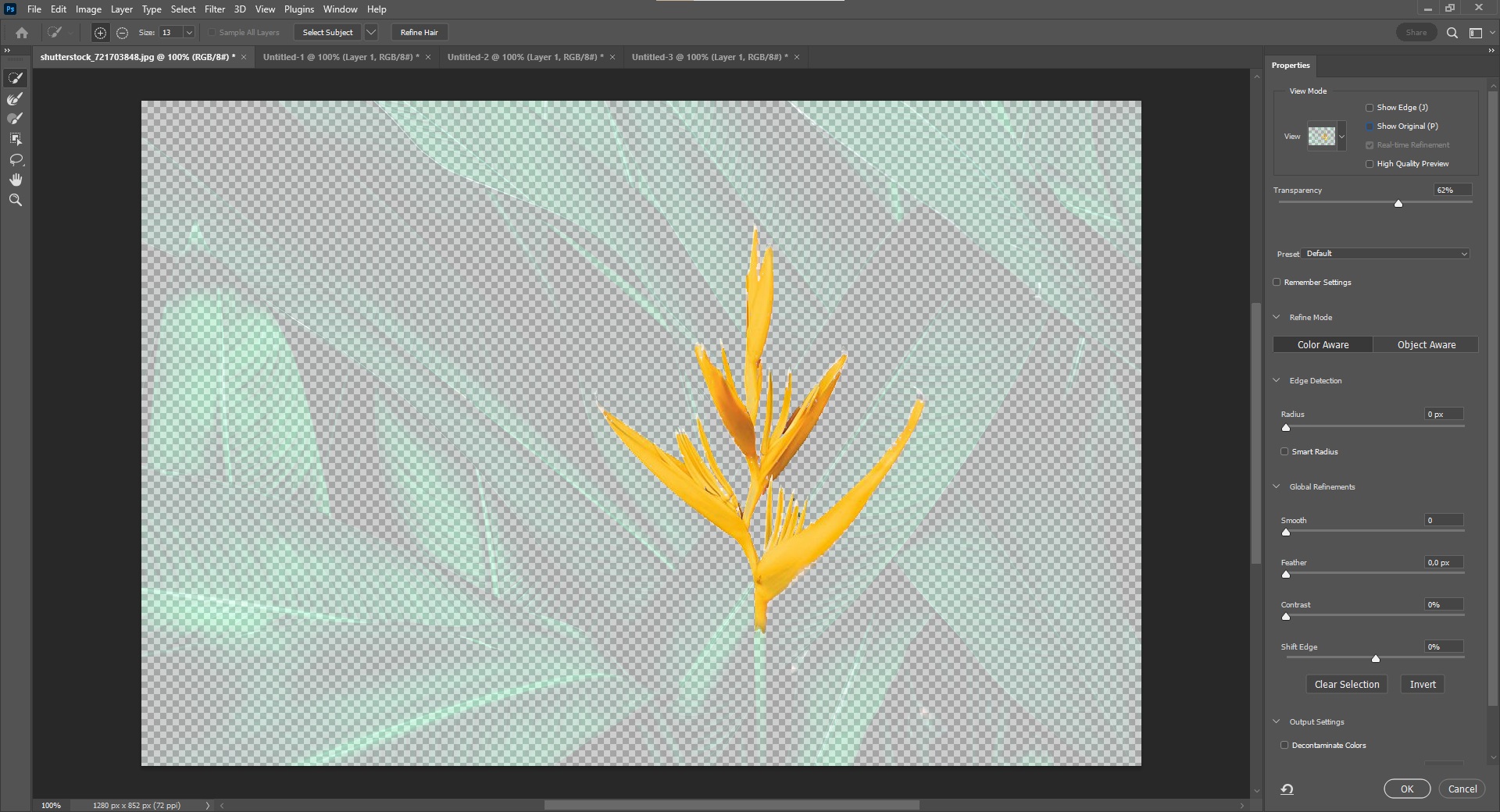This screenshot has width=1500, height=812.
Task: Select the Refine Edge Brush tool
Action: tap(15, 99)
